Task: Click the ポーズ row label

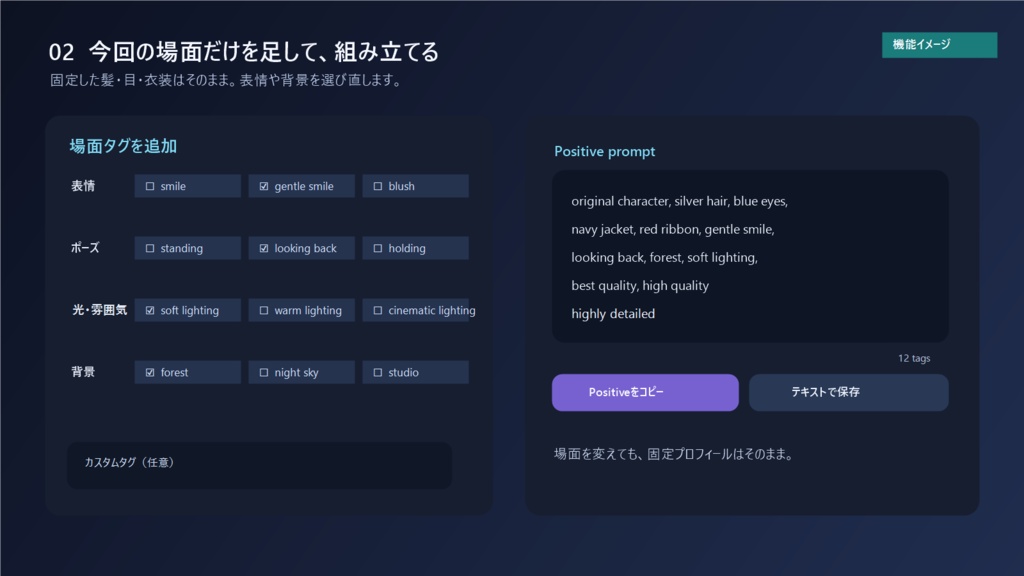Action: click(85, 248)
